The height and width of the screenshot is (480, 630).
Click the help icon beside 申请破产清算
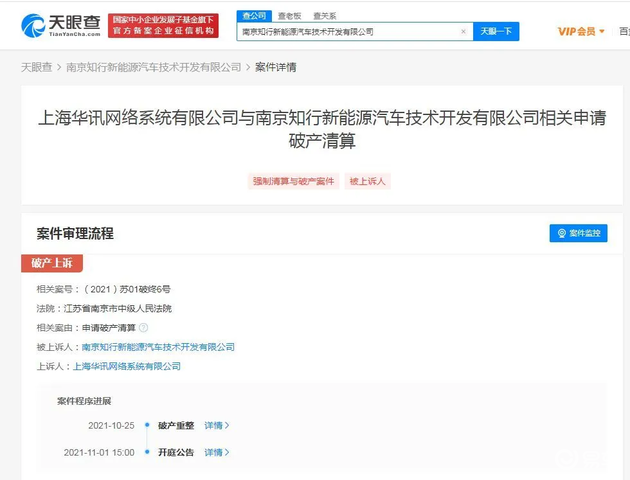click(x=143, y=328)
